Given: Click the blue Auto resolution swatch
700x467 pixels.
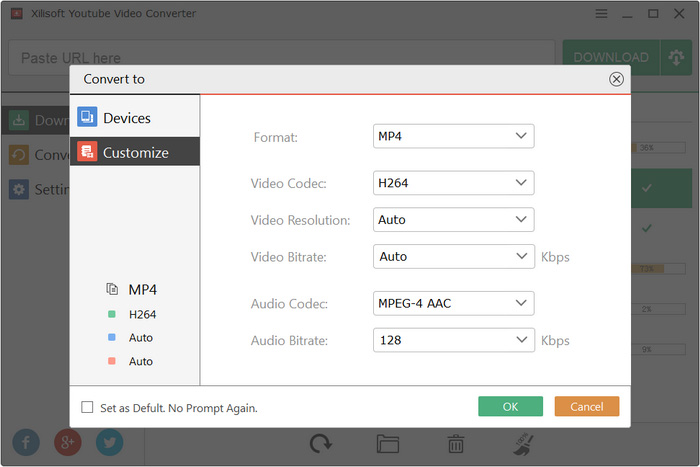Looking at the screenshot, I should (112, 338).
